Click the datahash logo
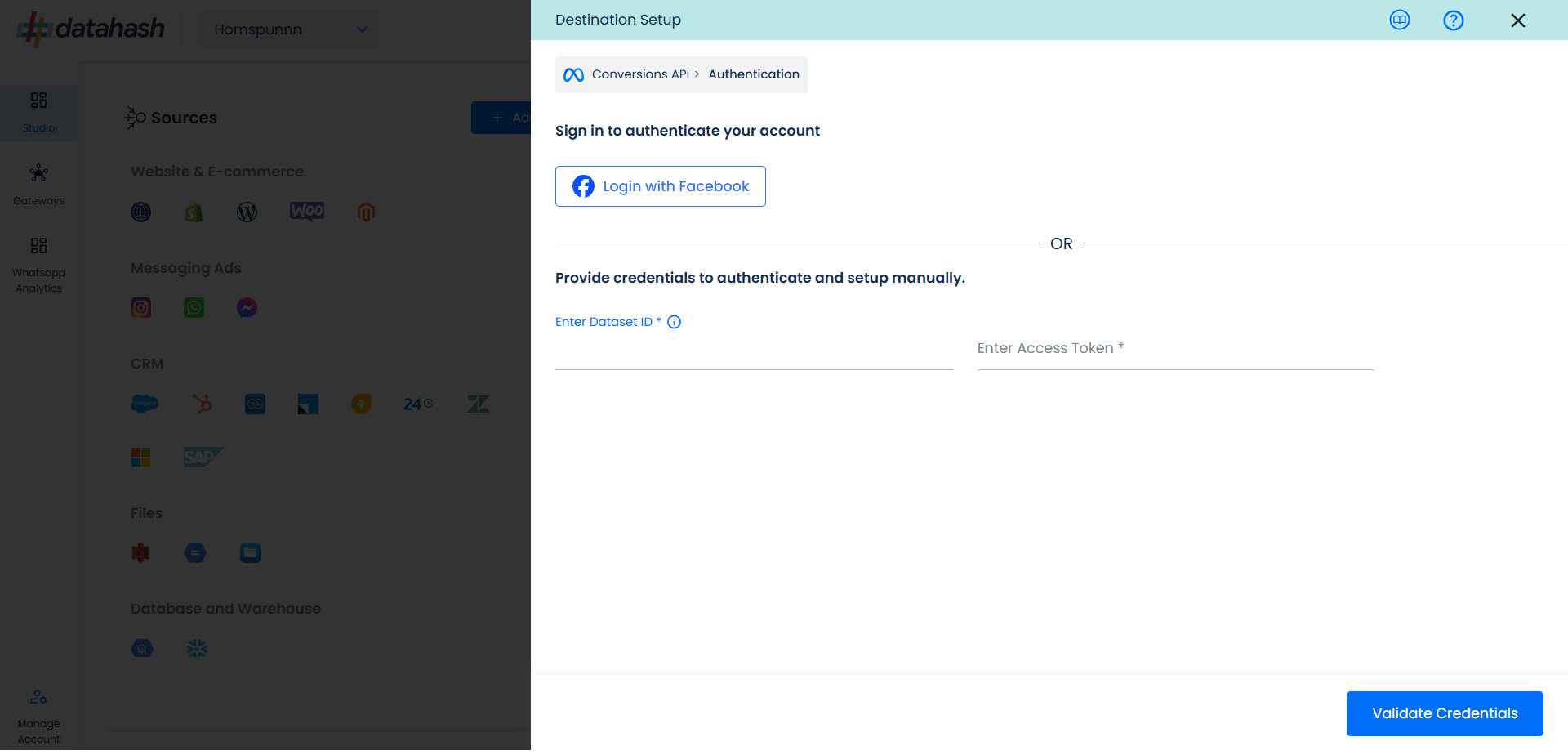 coord(91,29)
